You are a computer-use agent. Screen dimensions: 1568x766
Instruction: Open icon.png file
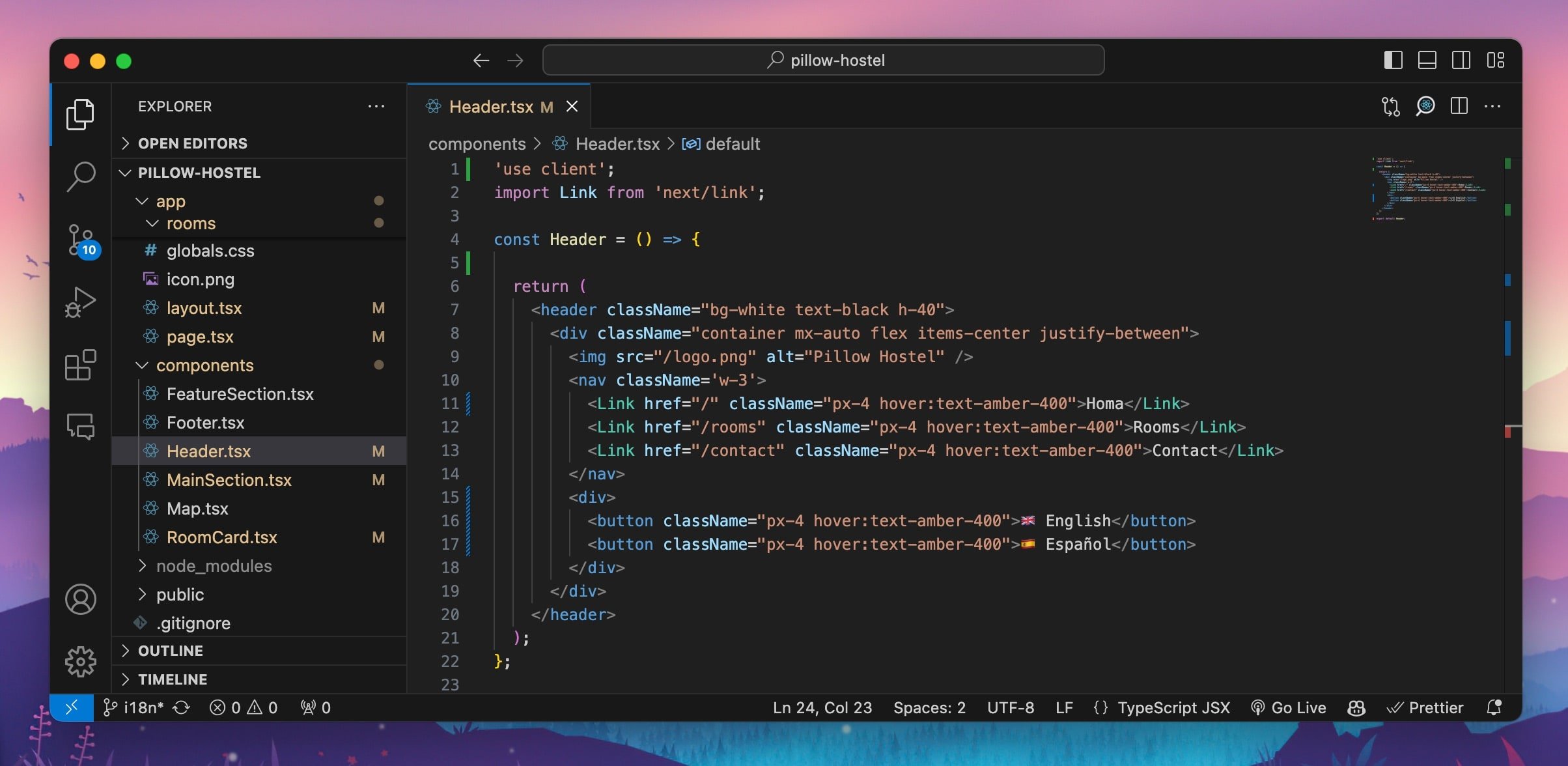pos(259,279)
